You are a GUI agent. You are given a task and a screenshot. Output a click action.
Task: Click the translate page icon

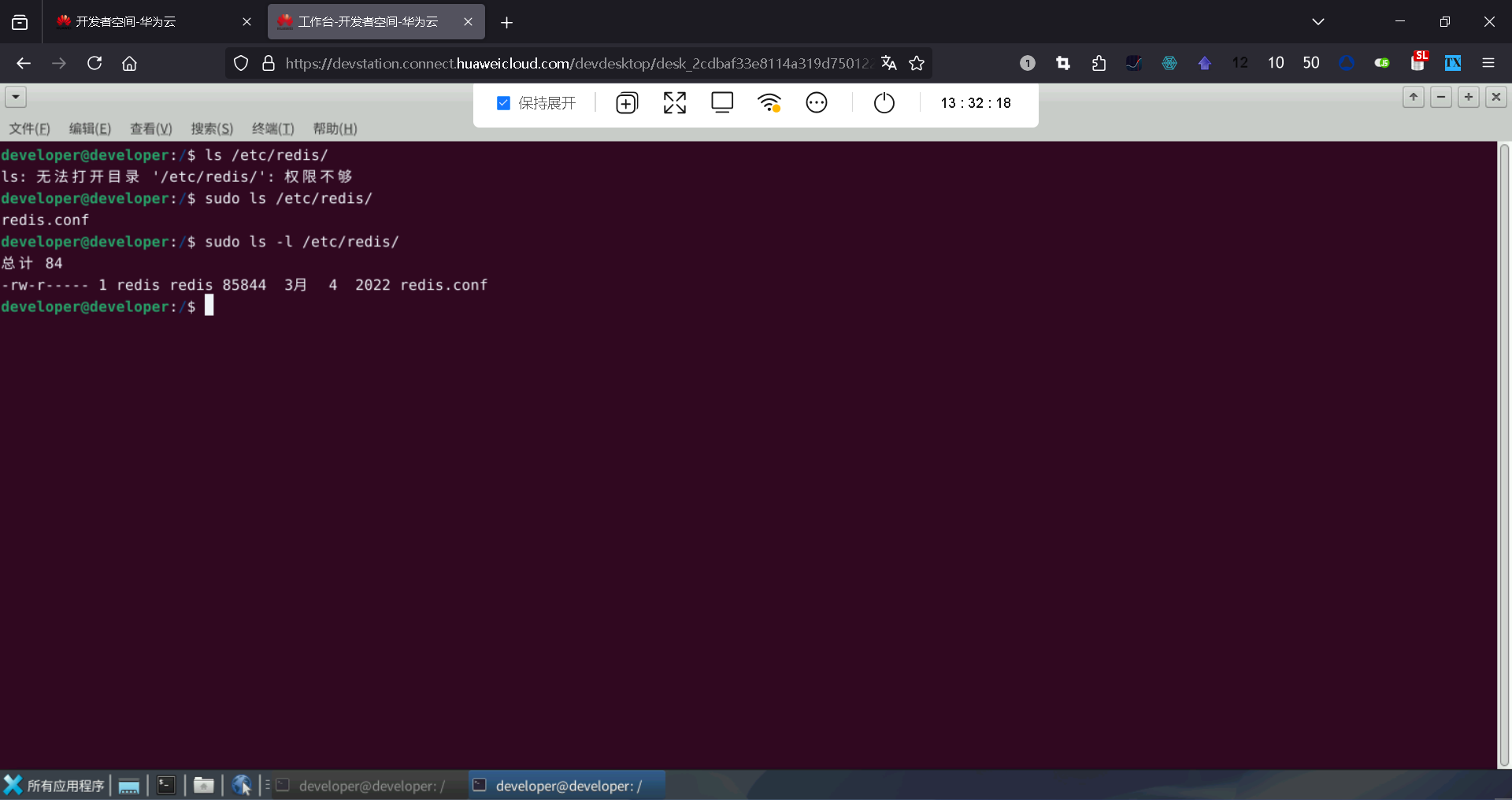click(889, 63)
